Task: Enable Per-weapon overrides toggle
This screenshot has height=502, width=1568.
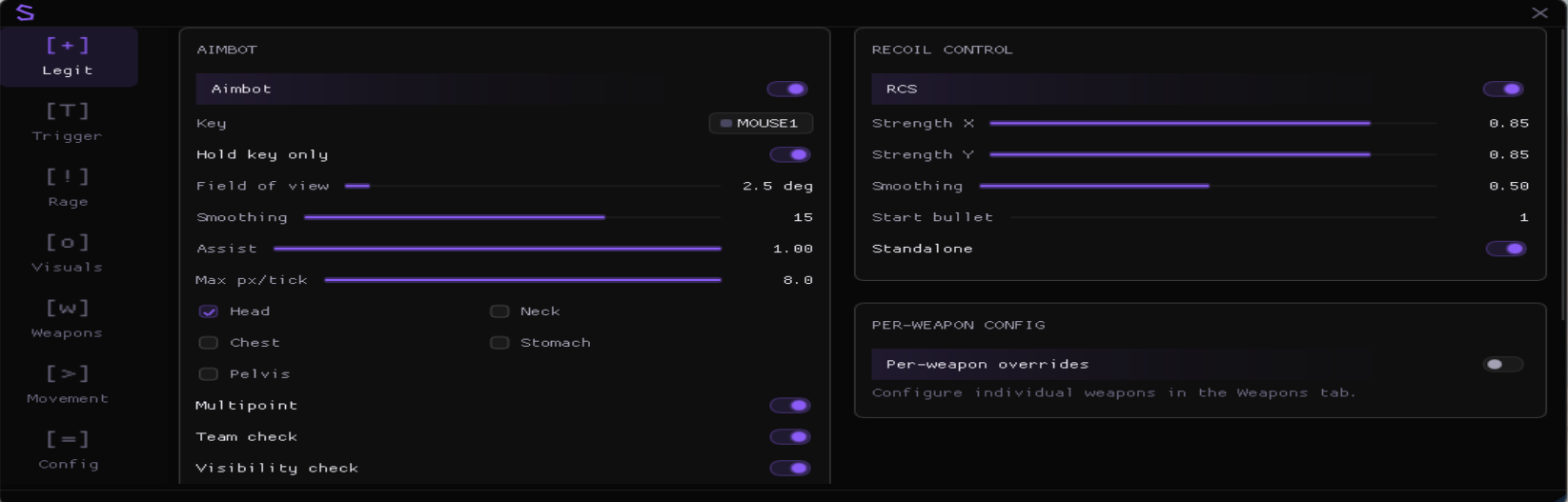Action: pyautogui.click(x=1503, y=364)
